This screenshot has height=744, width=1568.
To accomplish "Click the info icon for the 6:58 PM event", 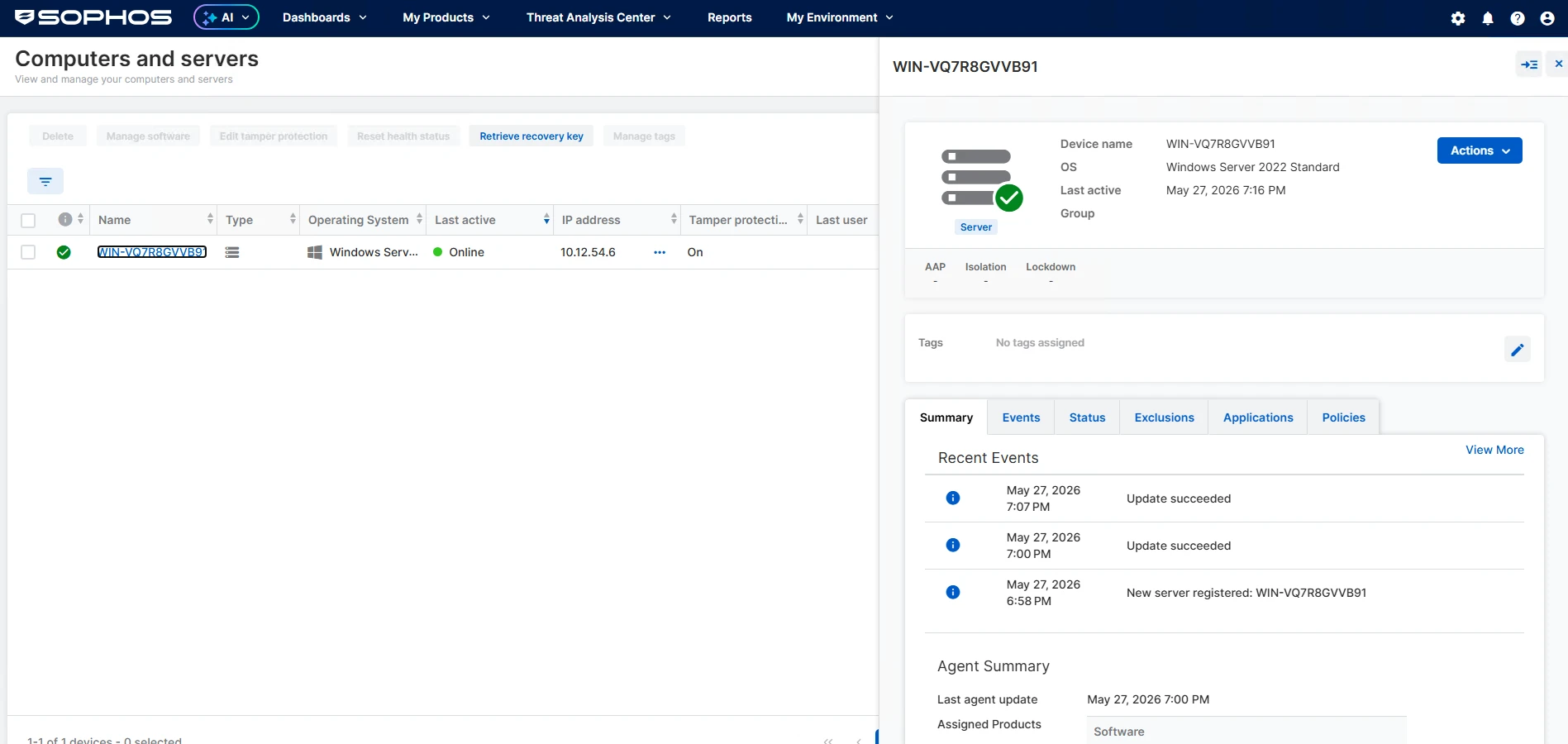I will pos(953,592).
